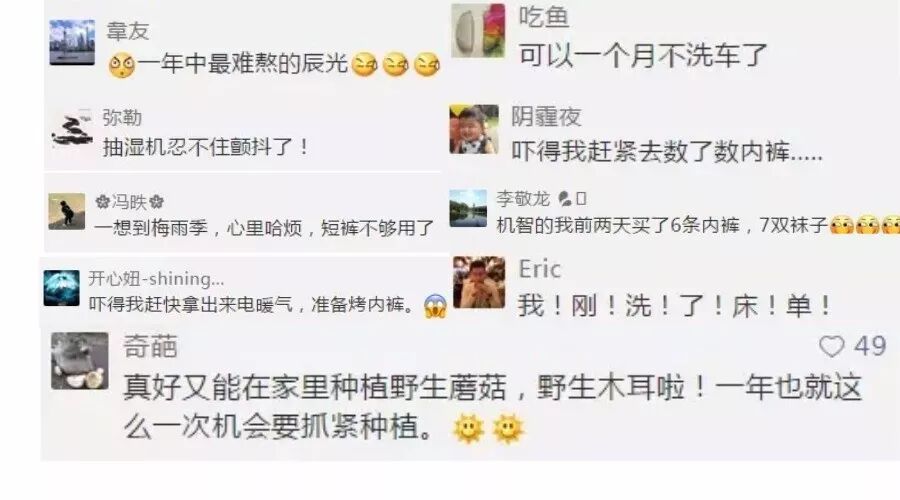This screenshot has height=500, width=900.
Task: Open 李敬龙's landscape avatar
Action: 468,208
